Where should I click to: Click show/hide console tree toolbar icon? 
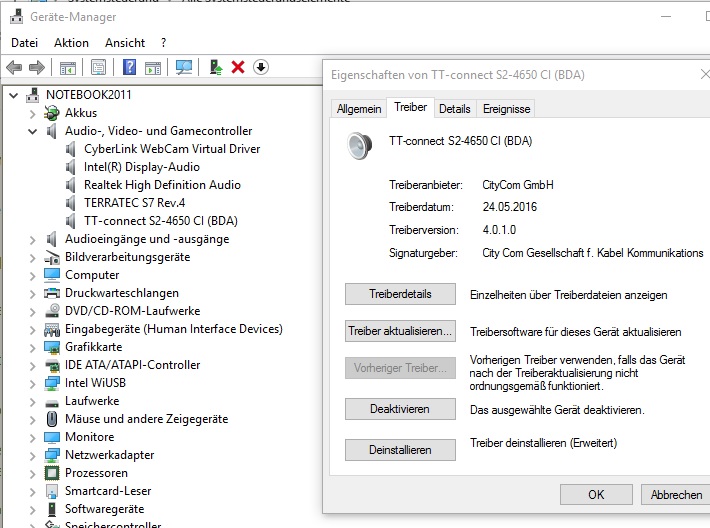point(68,67)
